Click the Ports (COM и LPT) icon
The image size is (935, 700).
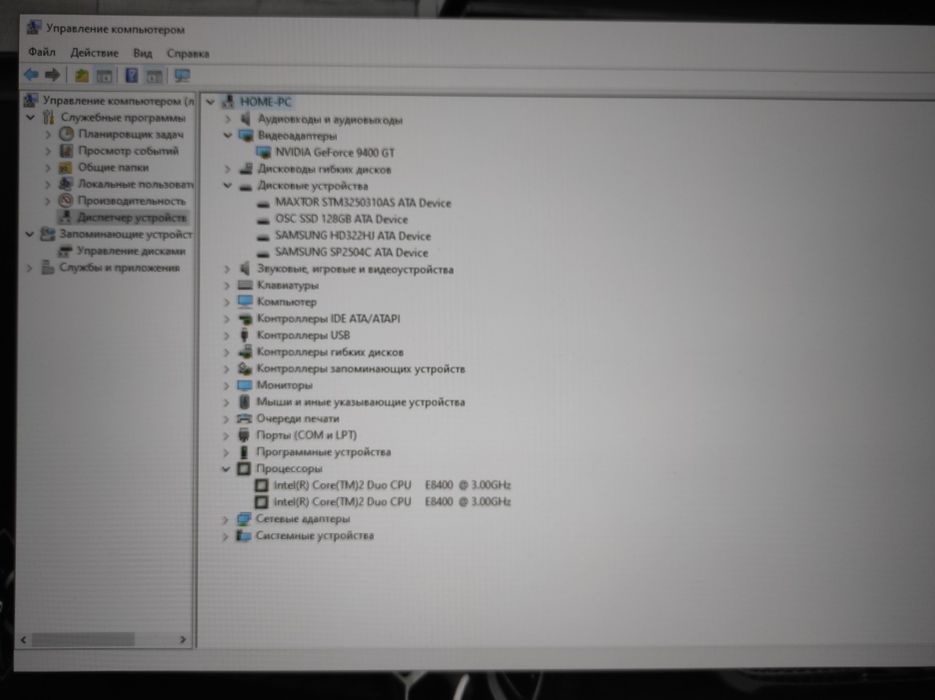coord(243,435)
